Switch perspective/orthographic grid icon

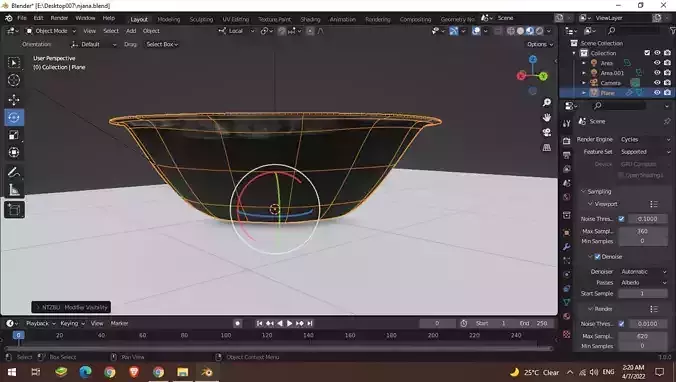point(547,147)
